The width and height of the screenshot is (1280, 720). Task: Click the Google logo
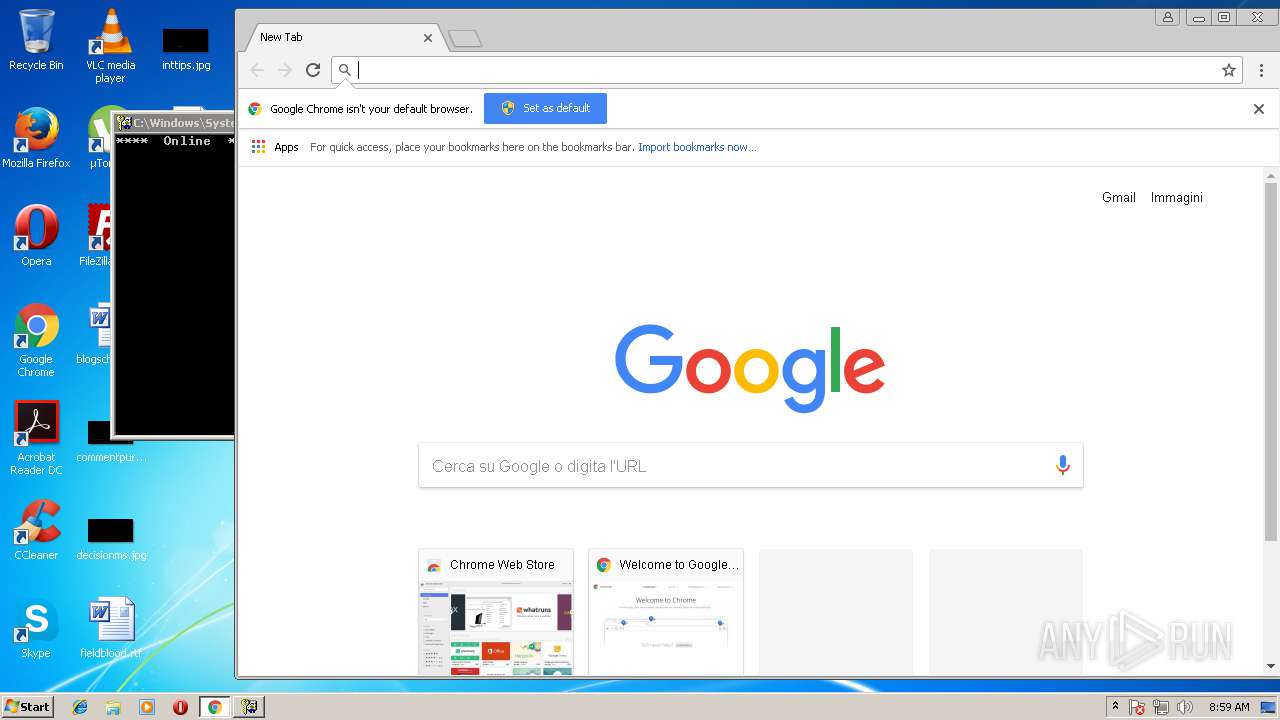pyautogui.click(x=750, y=367)
